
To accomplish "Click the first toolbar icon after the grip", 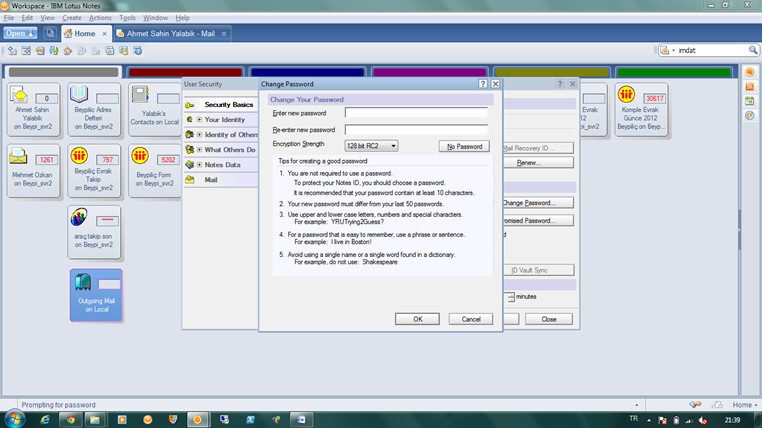I will (x=12, y=51).
